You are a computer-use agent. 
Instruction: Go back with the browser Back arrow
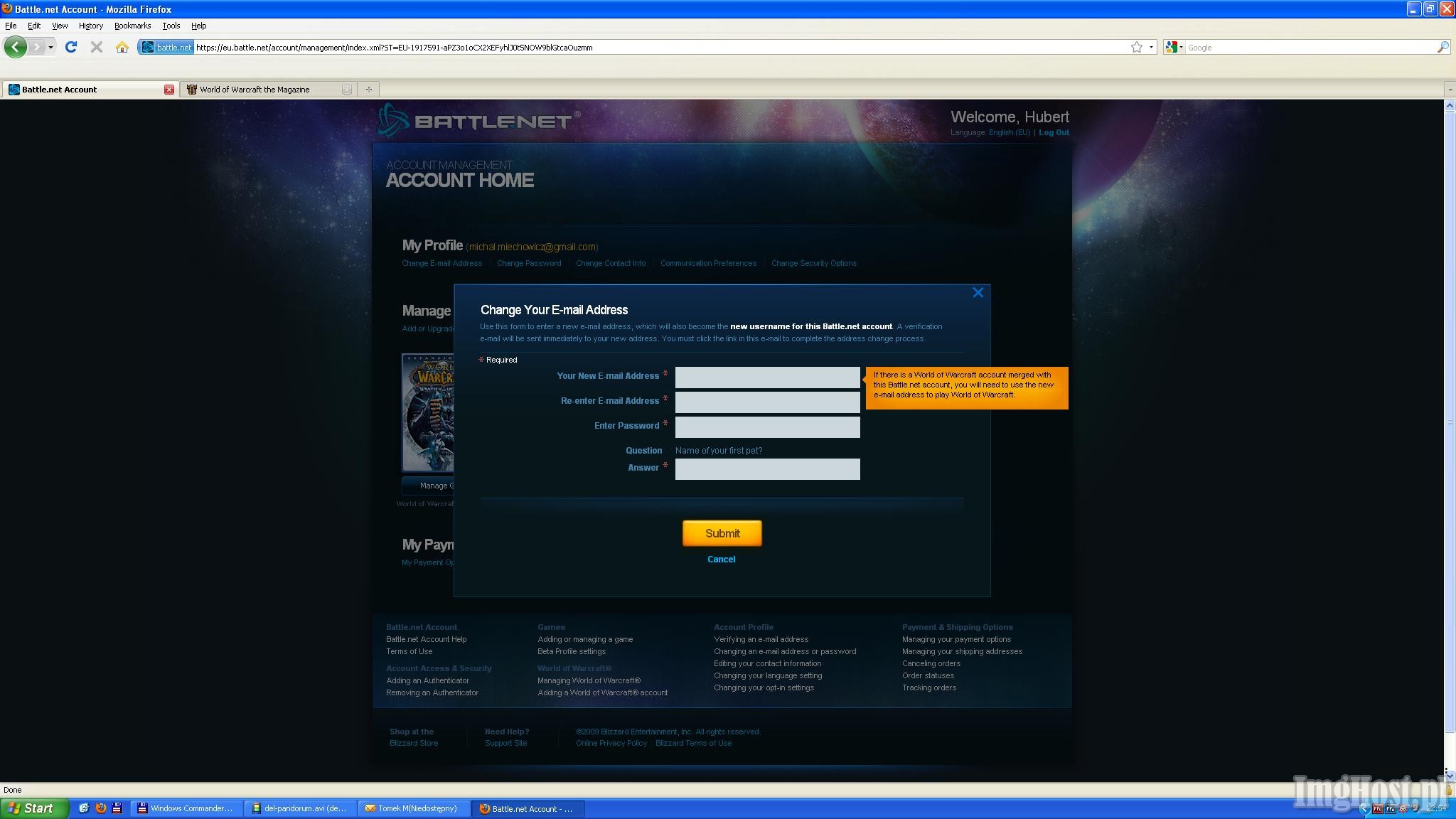[x=15, y=47]
